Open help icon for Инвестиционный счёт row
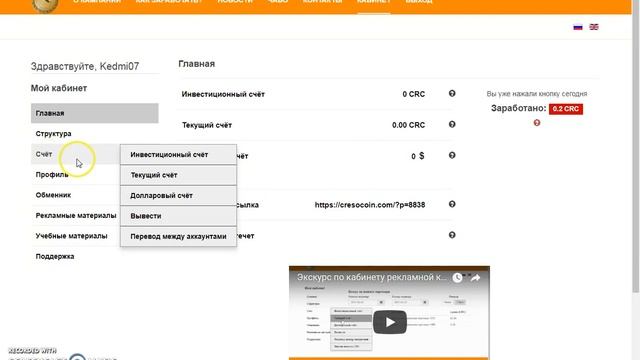Image resolution: width=640 pixels, height=360 pixels. 452,93
